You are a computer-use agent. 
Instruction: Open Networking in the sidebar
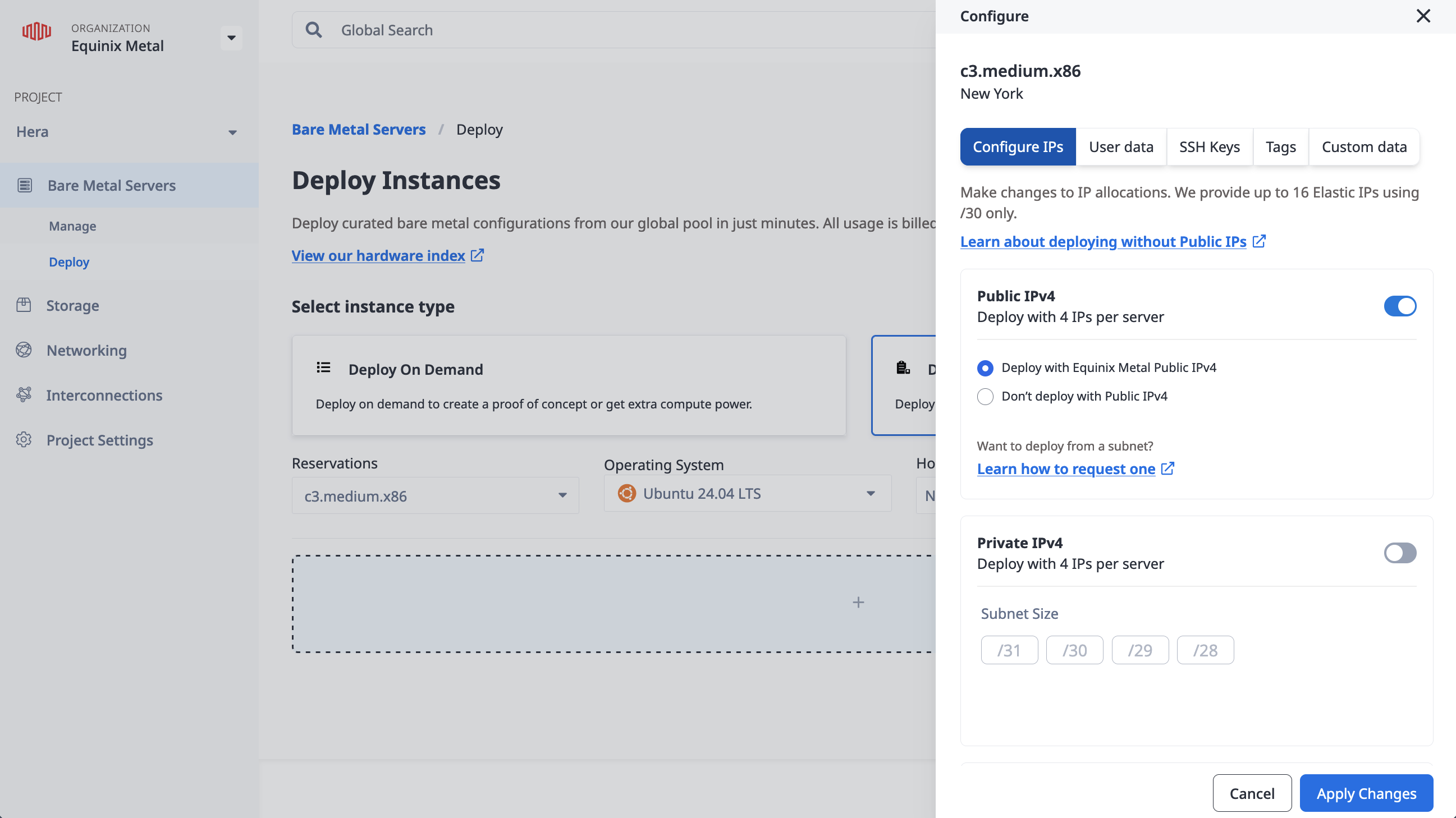86,350
